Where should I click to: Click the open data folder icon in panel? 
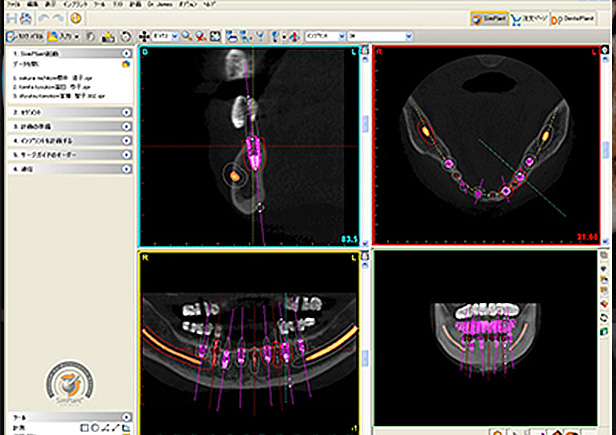[x=126, y=63]
